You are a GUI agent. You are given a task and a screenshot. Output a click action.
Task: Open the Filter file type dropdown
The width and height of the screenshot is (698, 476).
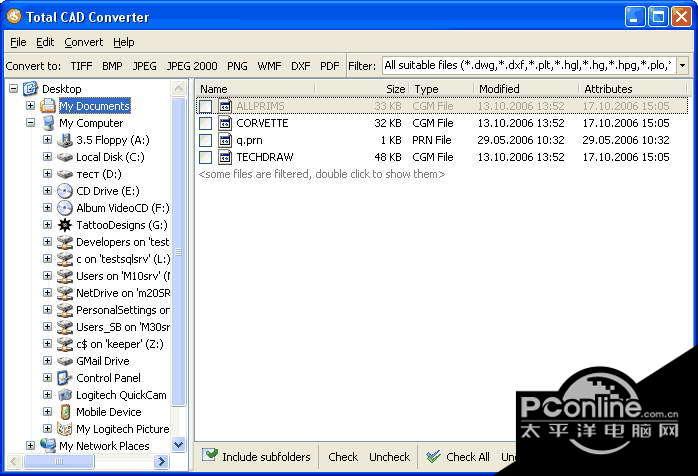coord(682,66)
